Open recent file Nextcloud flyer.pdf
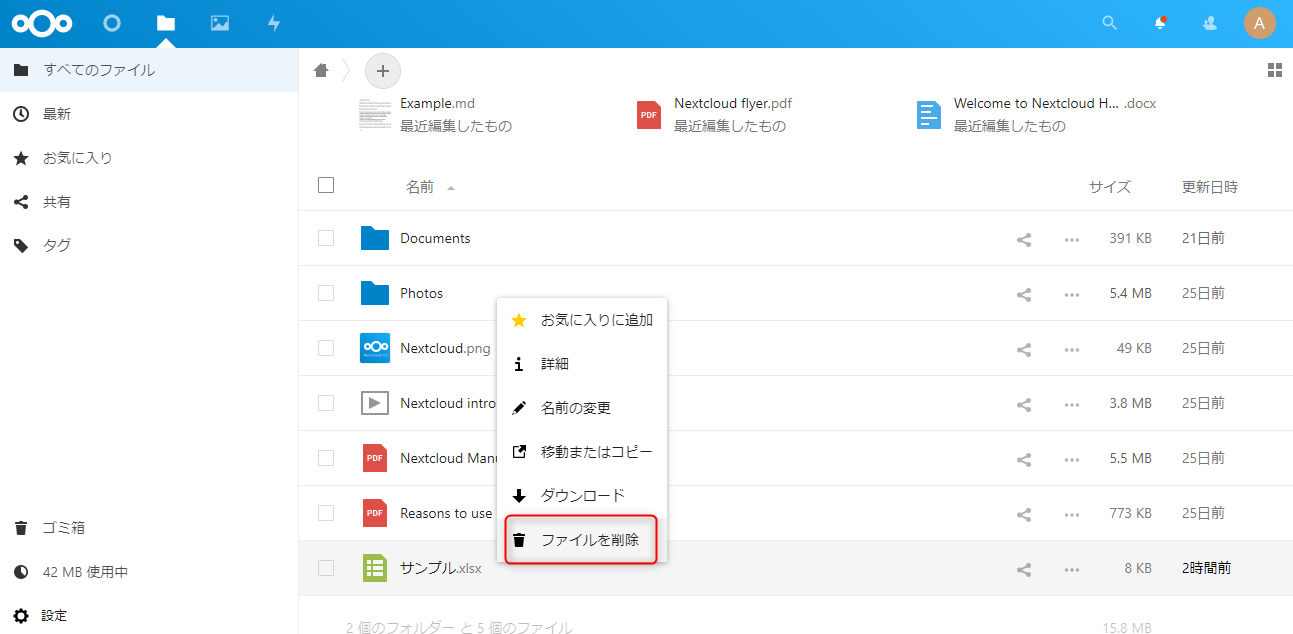This screenshot has width=1293, height=634. pos(733,103)
